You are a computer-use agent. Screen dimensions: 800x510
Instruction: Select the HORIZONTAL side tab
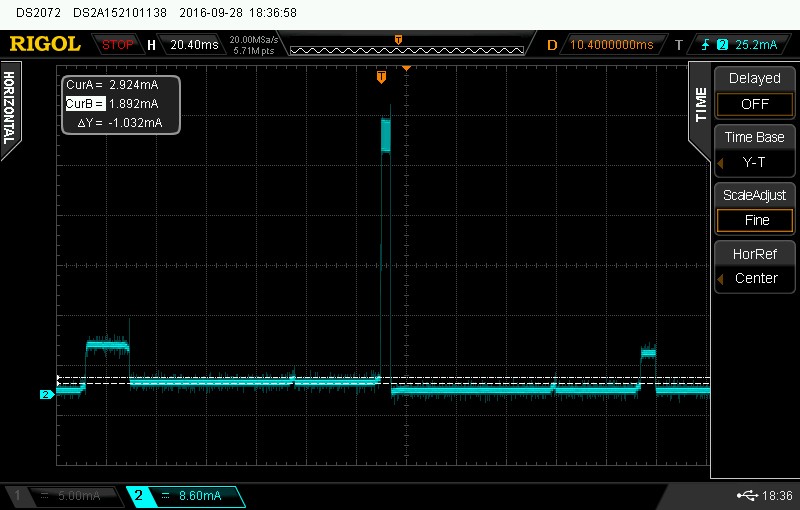(9, 108)
